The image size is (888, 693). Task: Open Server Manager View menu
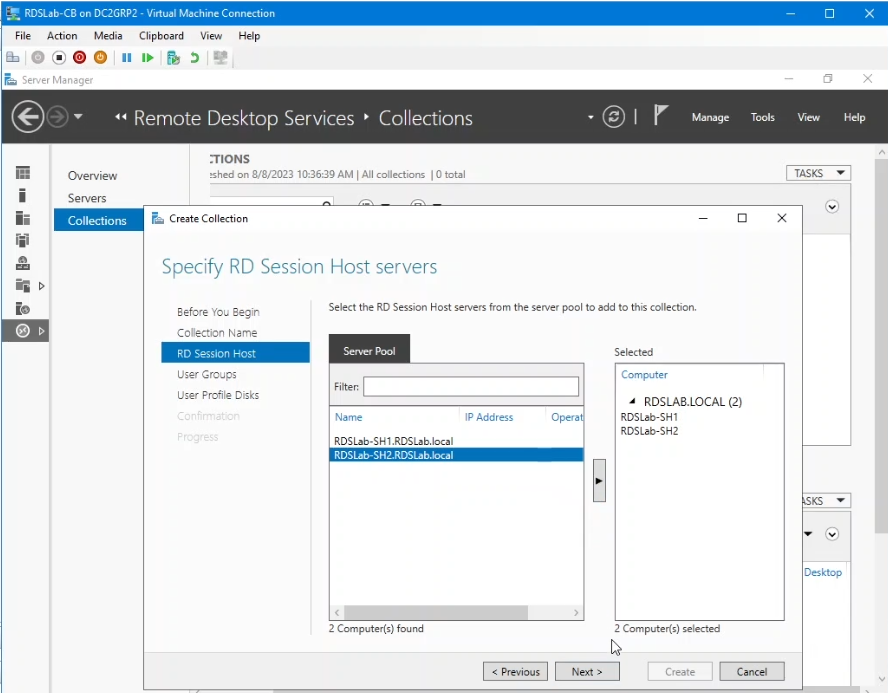click(808, 117)
